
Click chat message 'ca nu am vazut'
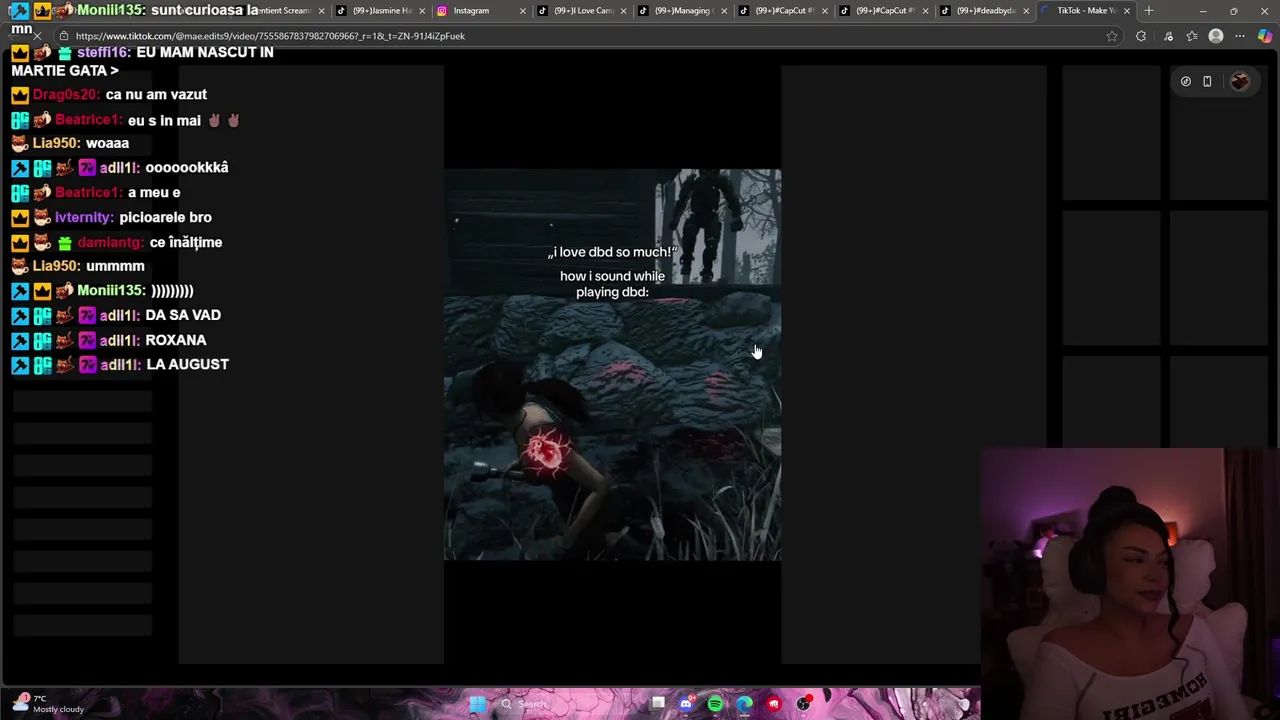tap(156, 94)
